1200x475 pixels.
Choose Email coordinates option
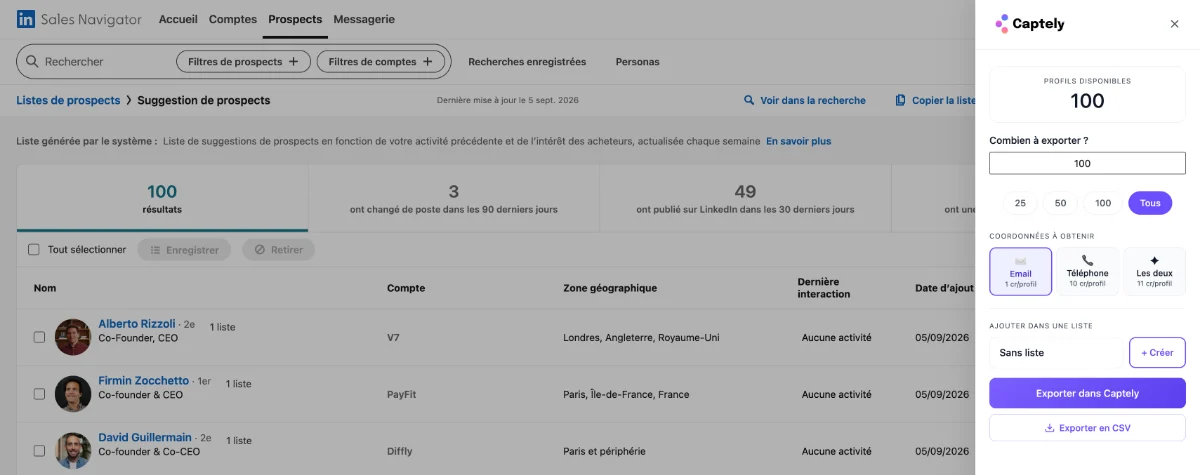pos(1020,271)
